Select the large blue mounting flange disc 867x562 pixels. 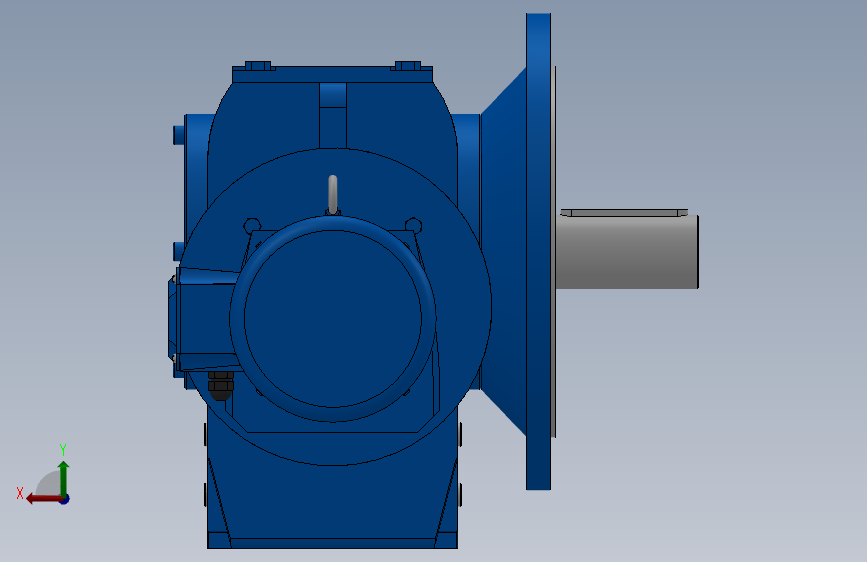(x=538, y=252)
